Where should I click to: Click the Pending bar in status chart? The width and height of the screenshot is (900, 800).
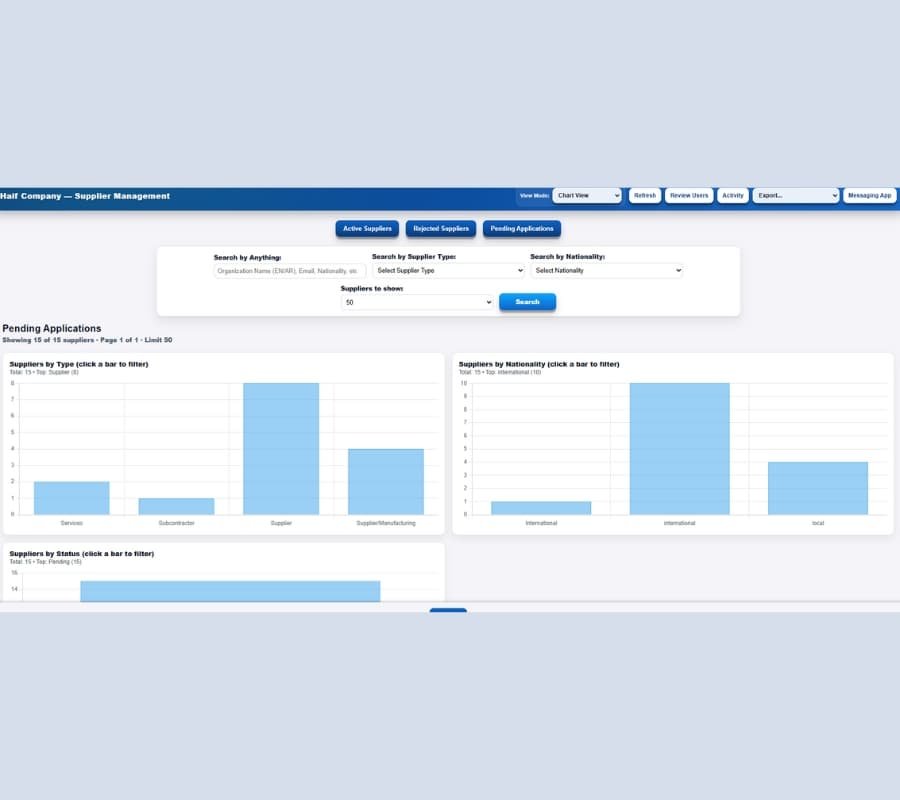tap(230, 590)
